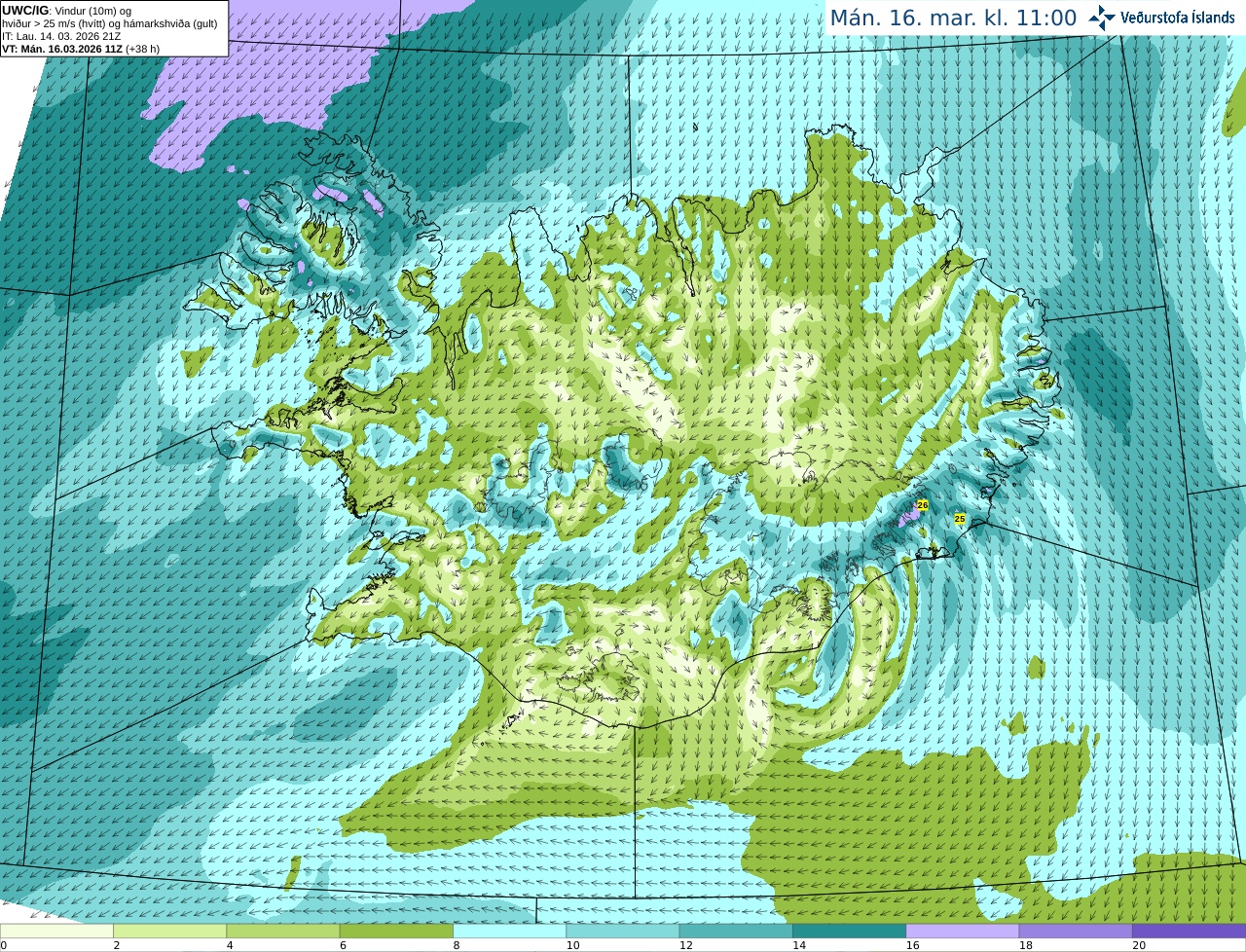This screenshot has height=952, width=1246.
Task: Select the 12–14 m/s teal legend swatch
Action: (x=736, y=932)
